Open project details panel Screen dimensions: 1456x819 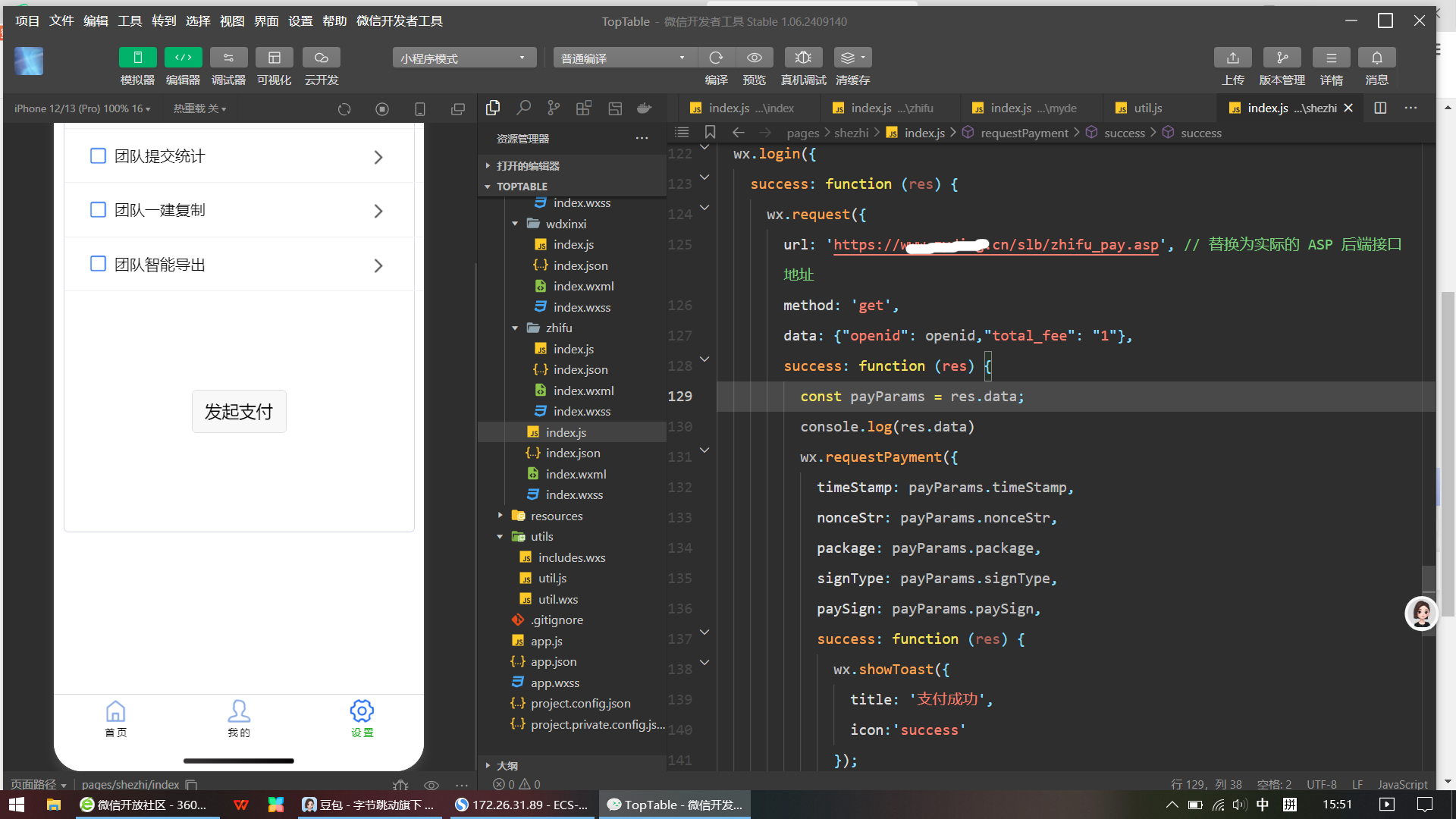1332,58
